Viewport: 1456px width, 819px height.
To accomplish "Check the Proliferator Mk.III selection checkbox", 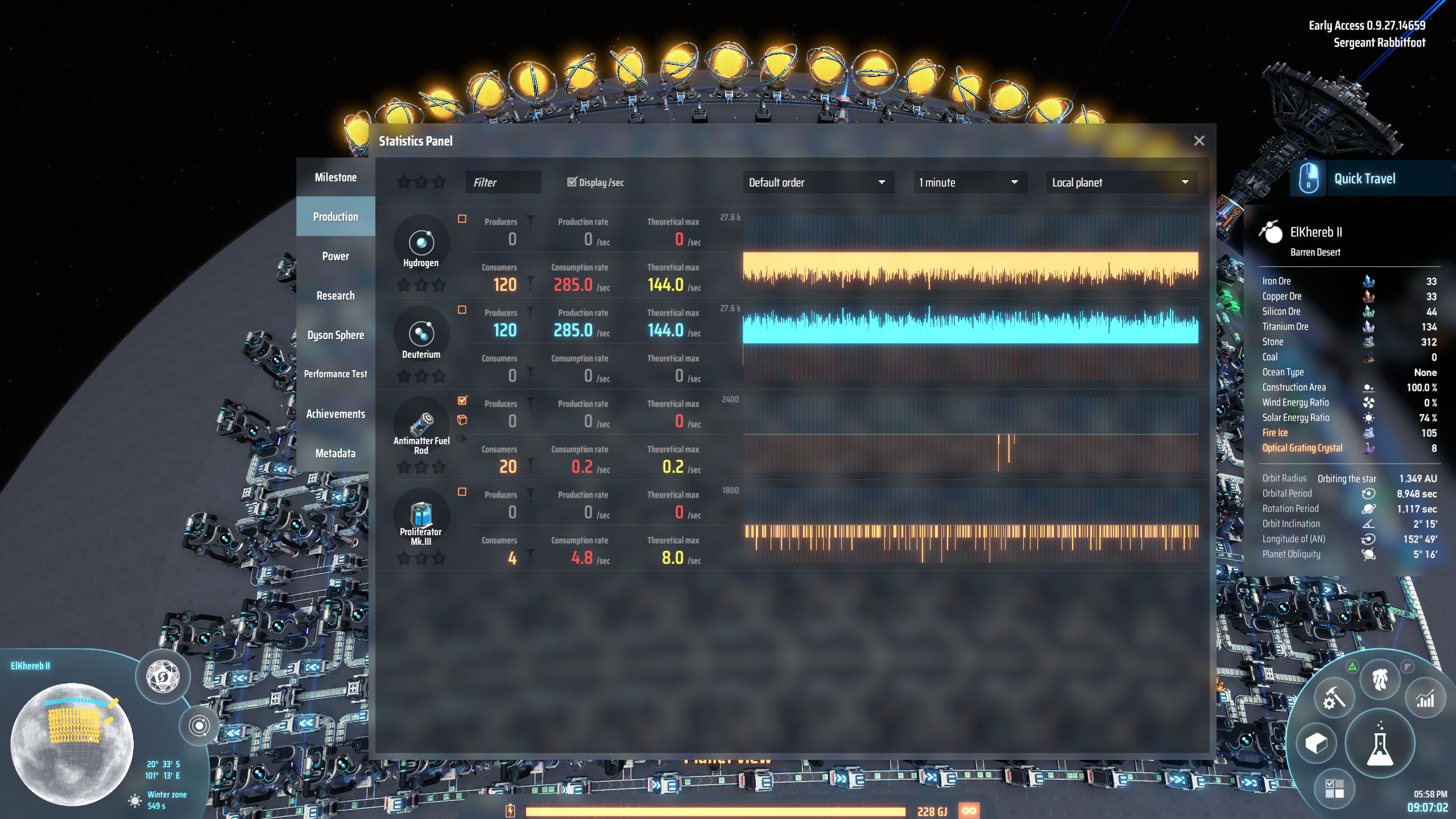I will [x=462, y=491].
